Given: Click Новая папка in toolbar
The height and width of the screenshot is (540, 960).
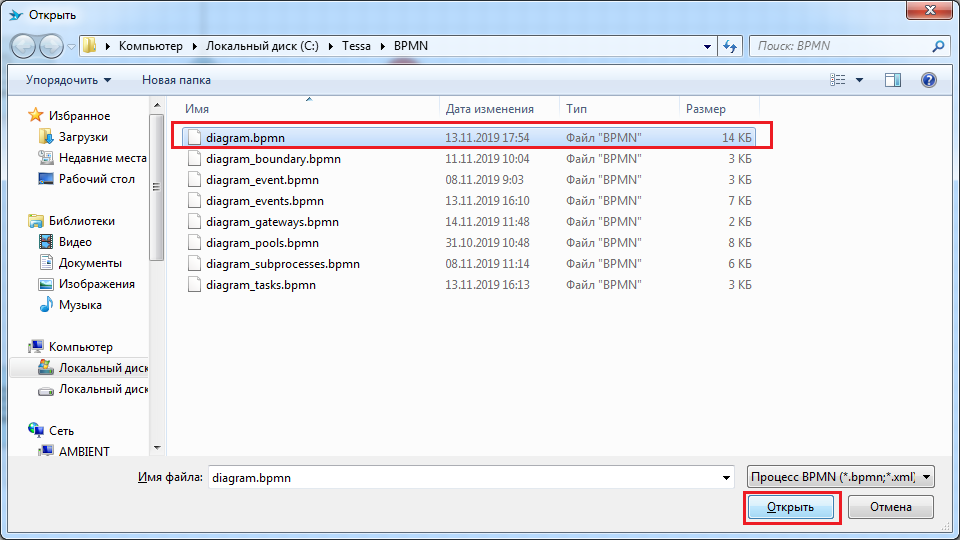Looking at the screenshot, I should point(176,80).
